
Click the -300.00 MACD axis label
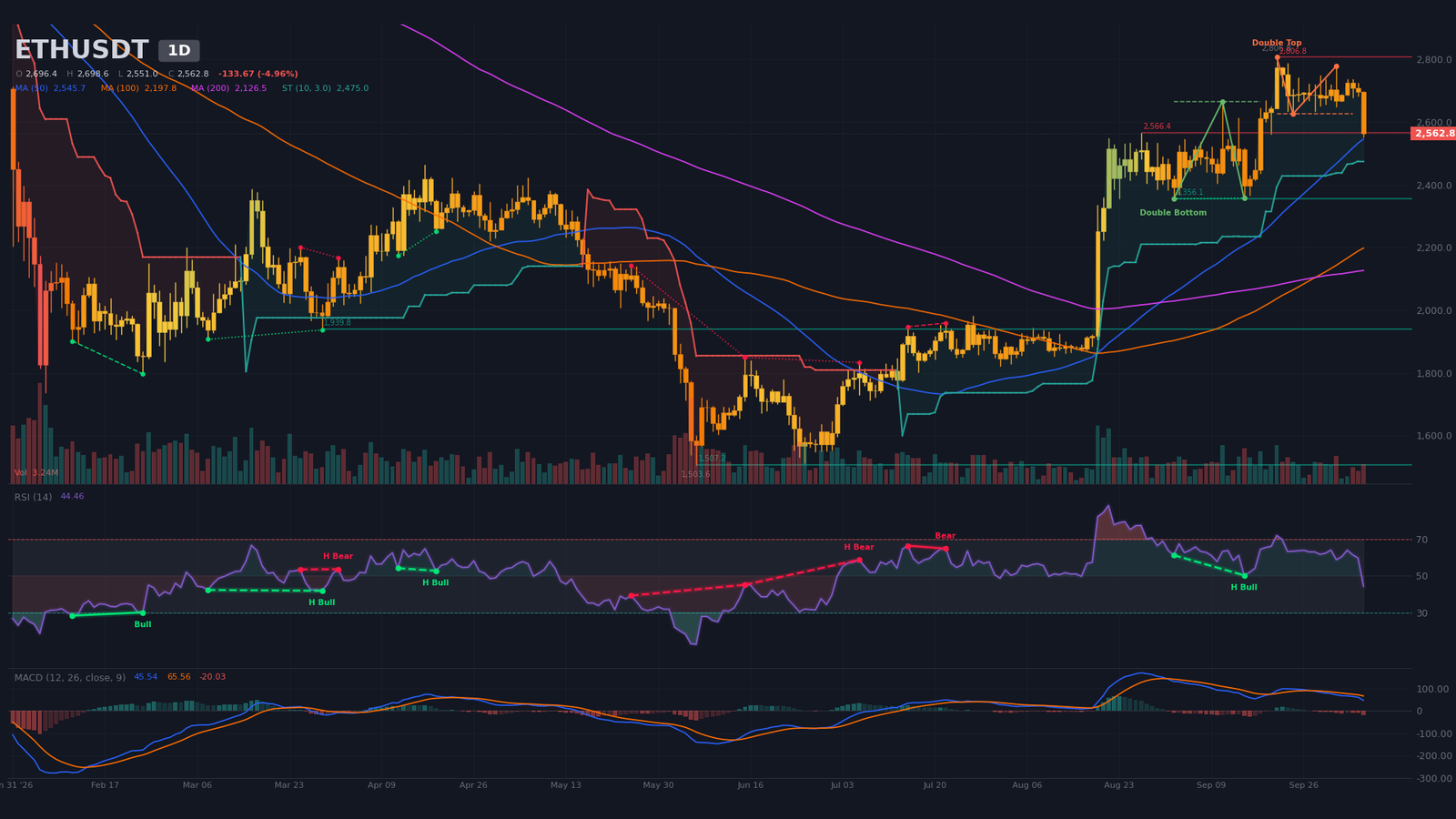1433,779
